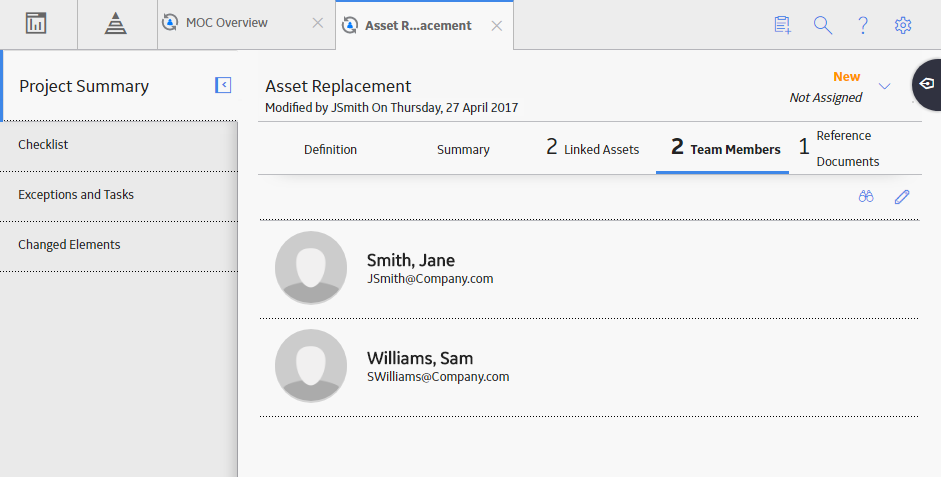Open the Reference Documents tab
Screen dimensions: 941x477
click(x=839, y=148)
